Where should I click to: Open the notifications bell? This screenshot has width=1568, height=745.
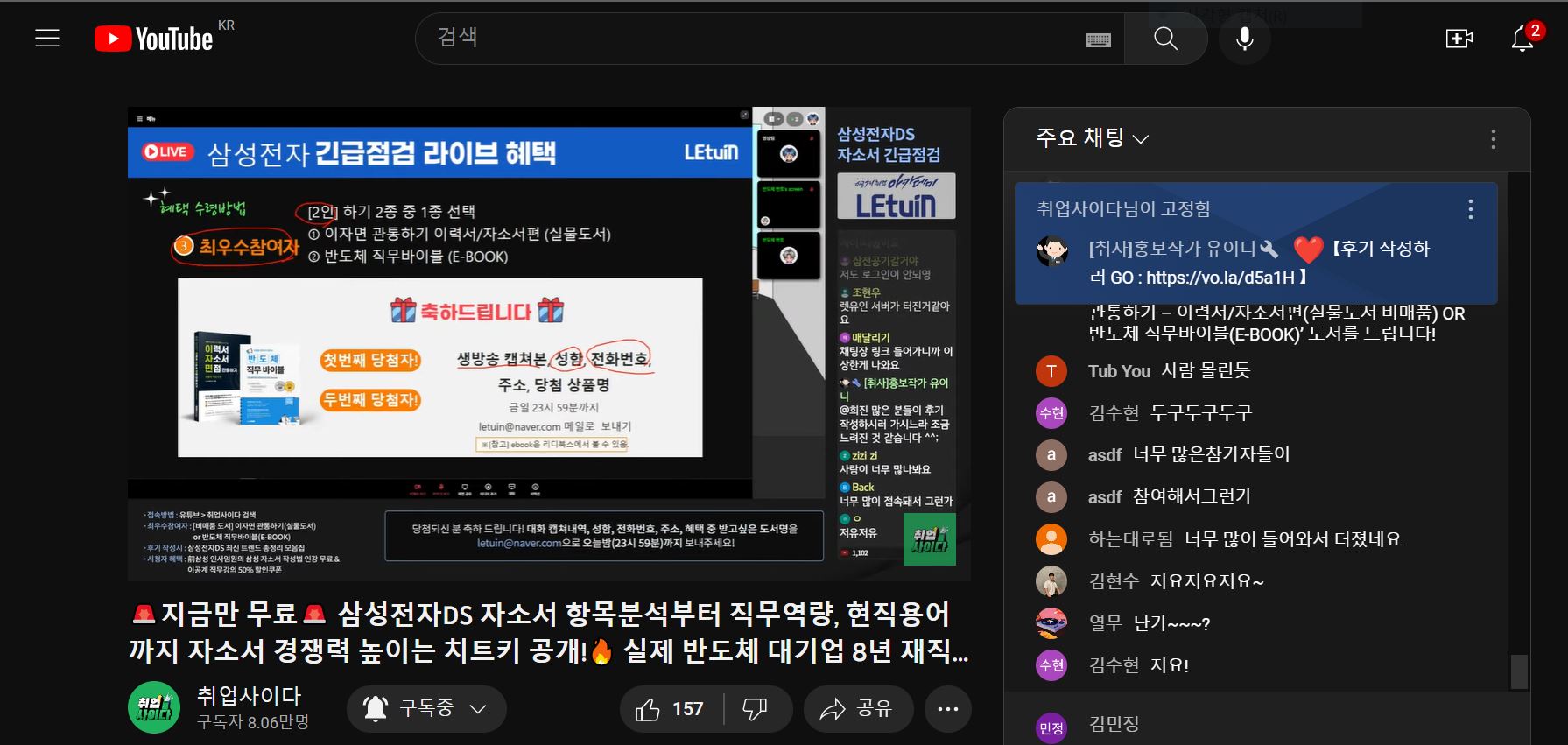1522,39
